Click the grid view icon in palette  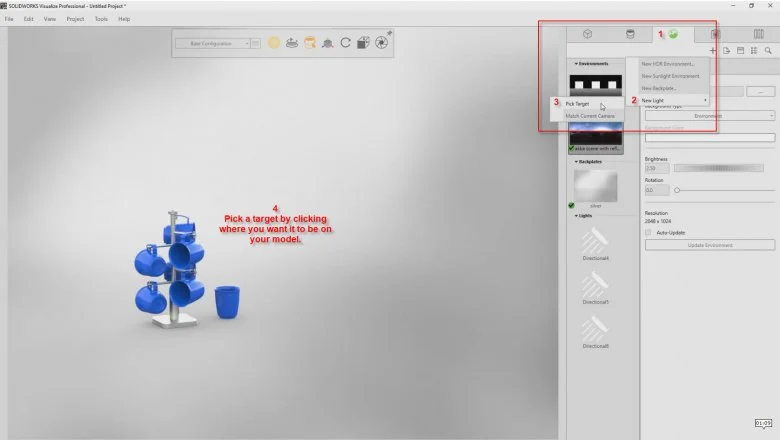[754, 51]
